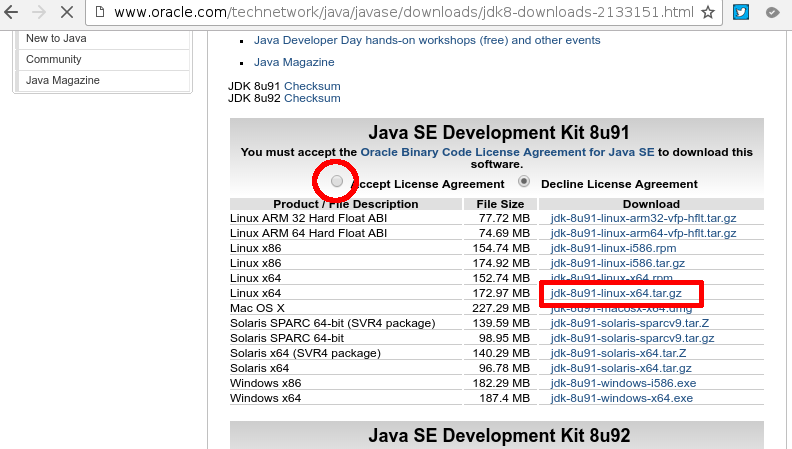The image size is (792, 449).
Task: Download jdk-8u91-linux-arm64-vfp-hflt.tar.gz
Action: tap(643, 233)
